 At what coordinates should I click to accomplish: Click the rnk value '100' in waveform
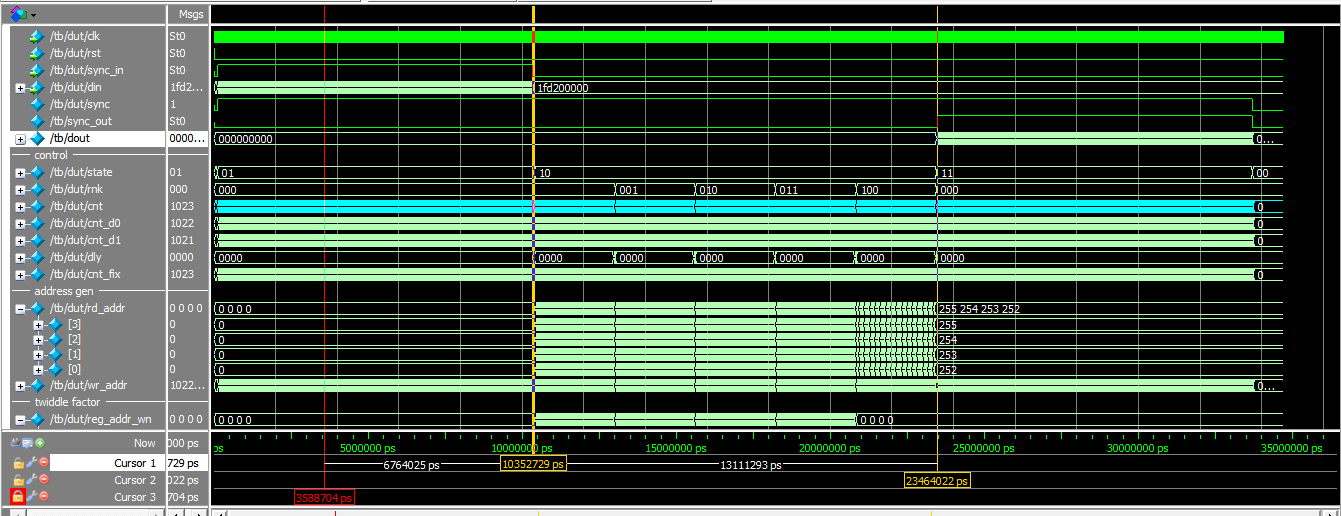click(x=869, y=190)
